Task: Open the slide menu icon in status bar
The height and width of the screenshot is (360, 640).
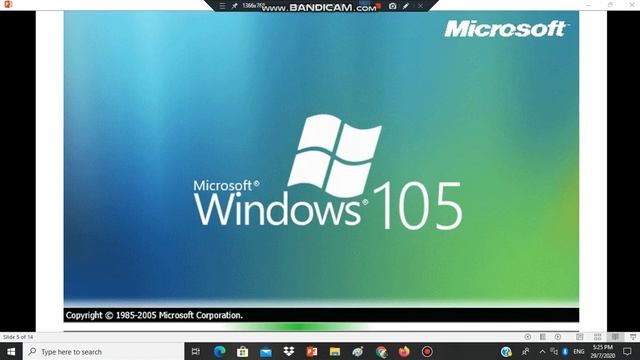Action: (x=542, y=337)
